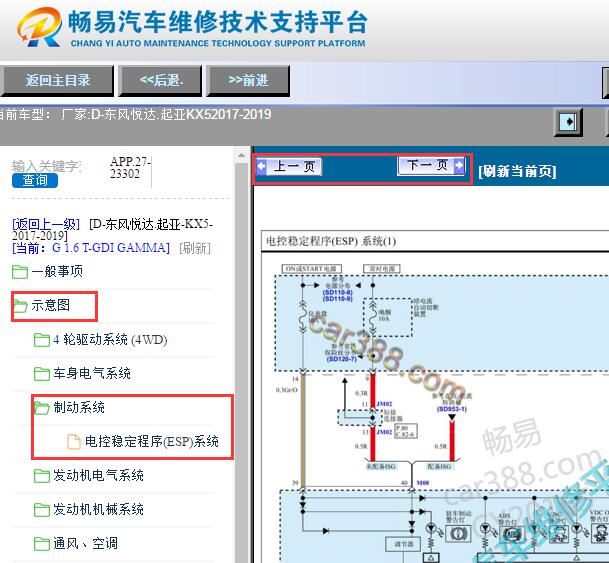Click the 调节器 box in diagram
Viewport: 609px width, 563px height.
point(404,544)
